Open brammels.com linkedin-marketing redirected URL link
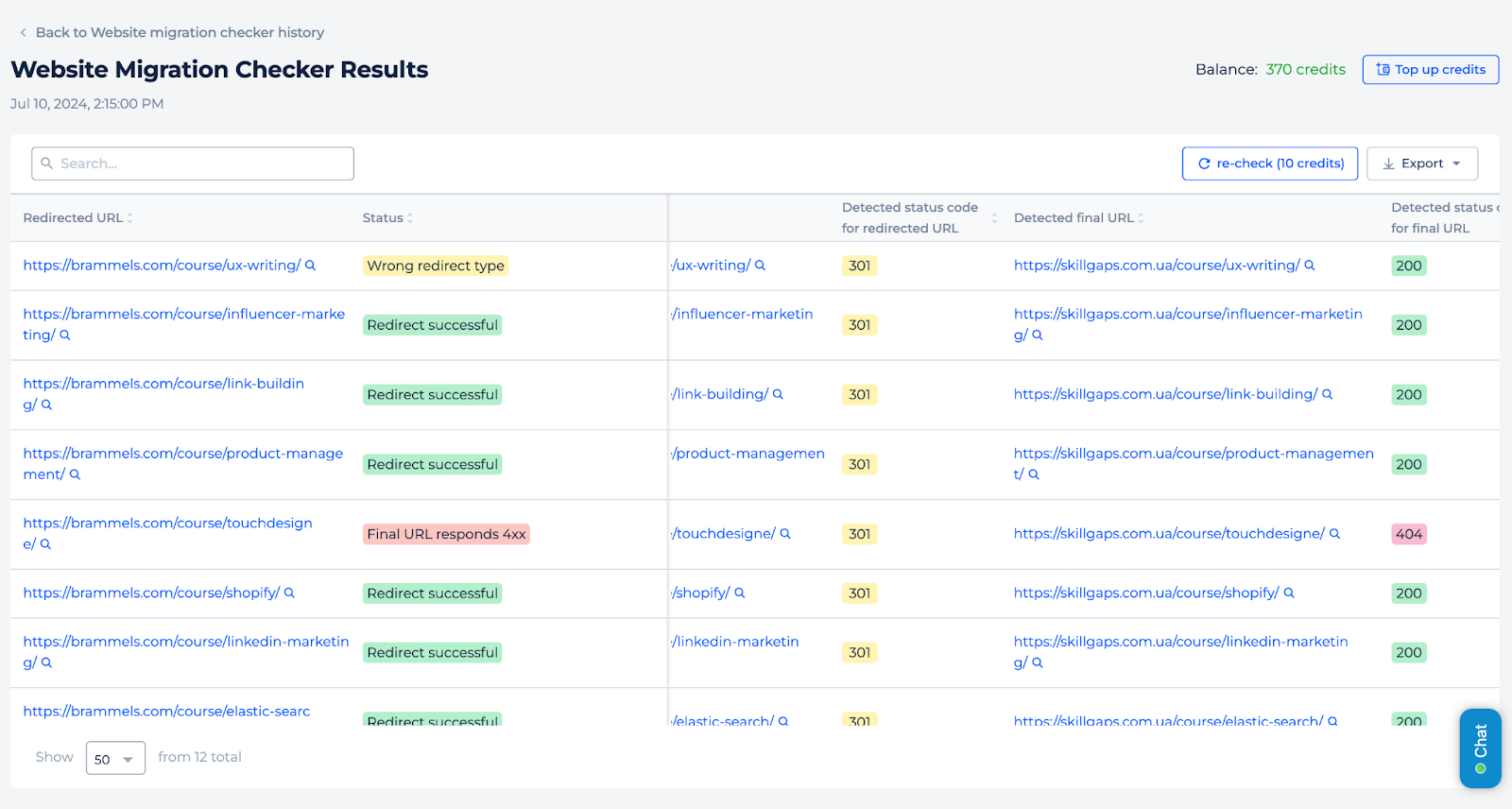The width and height of the screenshot is (1512, 809). 186,651
